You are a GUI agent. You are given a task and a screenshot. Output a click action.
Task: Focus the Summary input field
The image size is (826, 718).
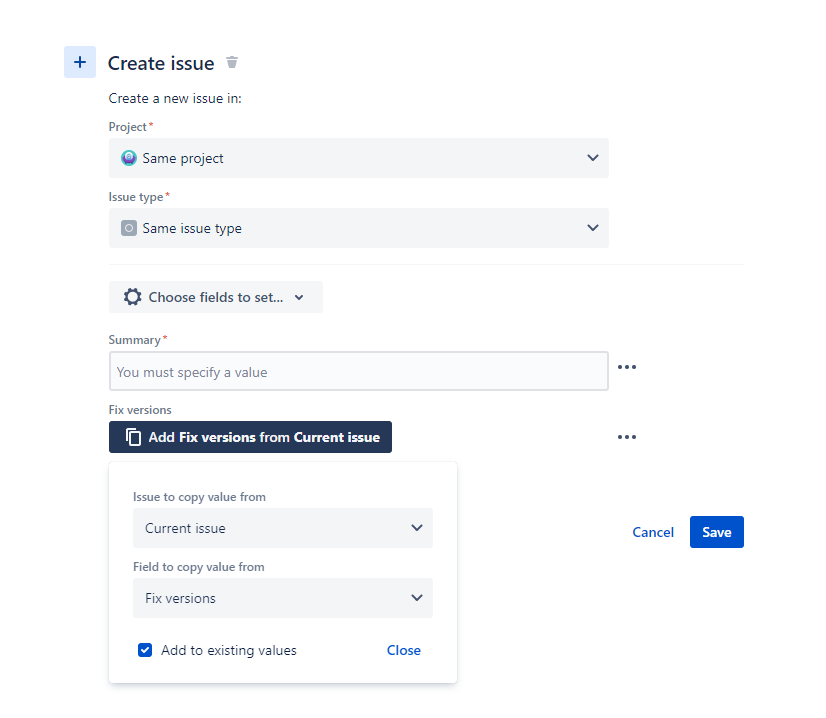[358, 372]
